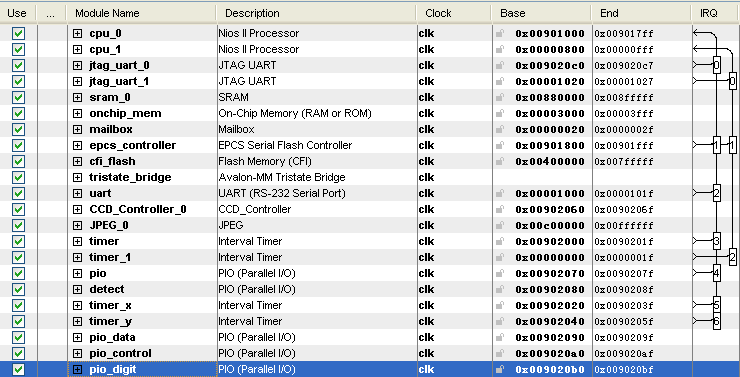
Task: Uncheck the Use checkbox for cpu_1
Action: (x=18, y=50)
